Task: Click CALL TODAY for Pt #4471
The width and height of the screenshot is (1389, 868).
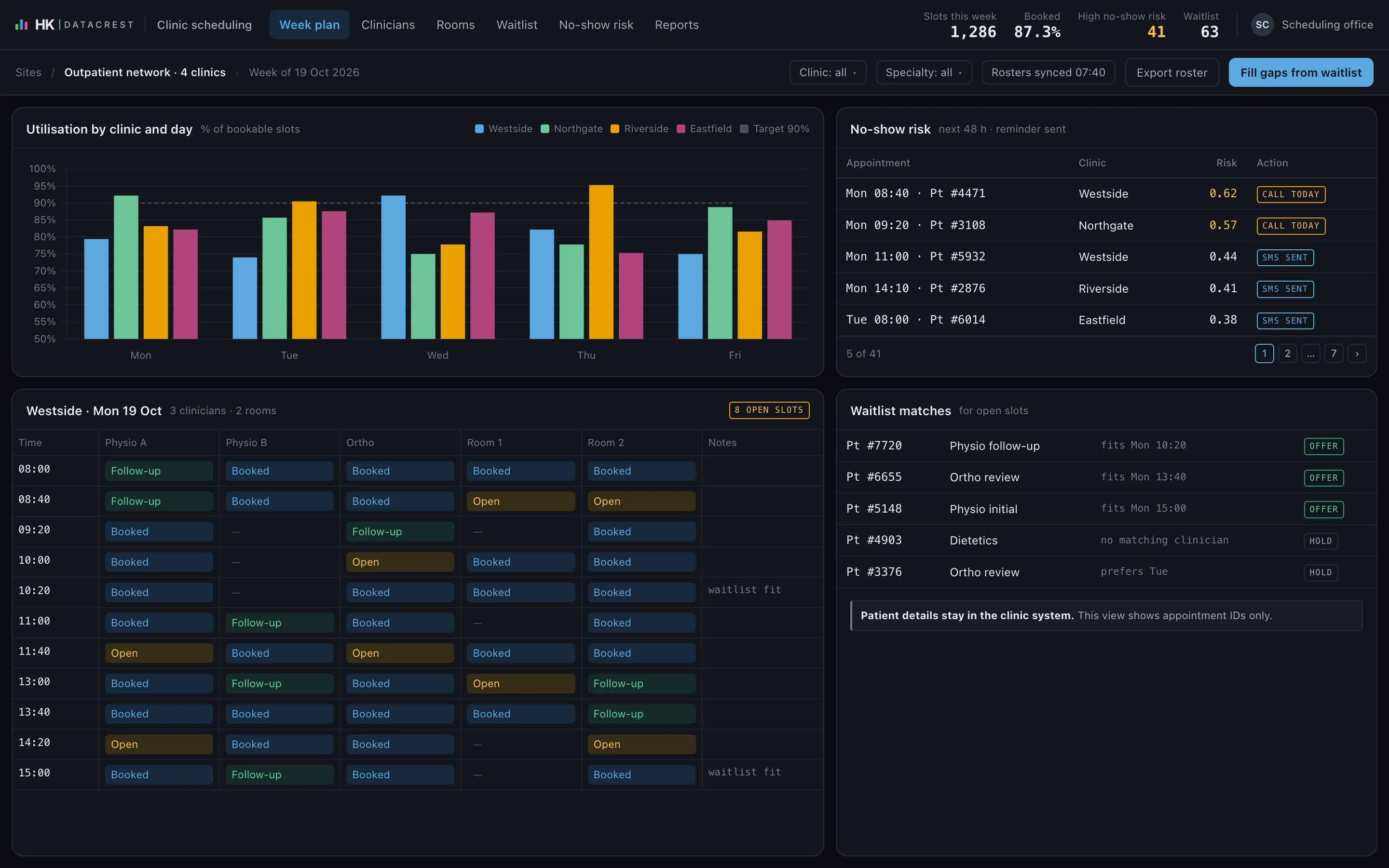Action: 1291,194
